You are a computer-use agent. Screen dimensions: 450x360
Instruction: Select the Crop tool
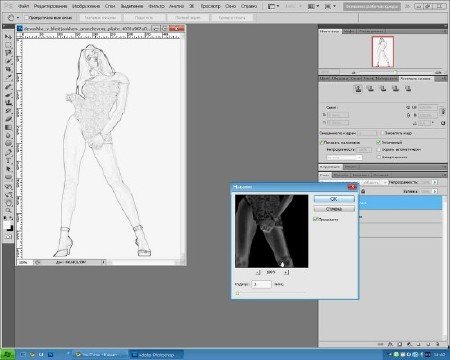click(8, 69)
